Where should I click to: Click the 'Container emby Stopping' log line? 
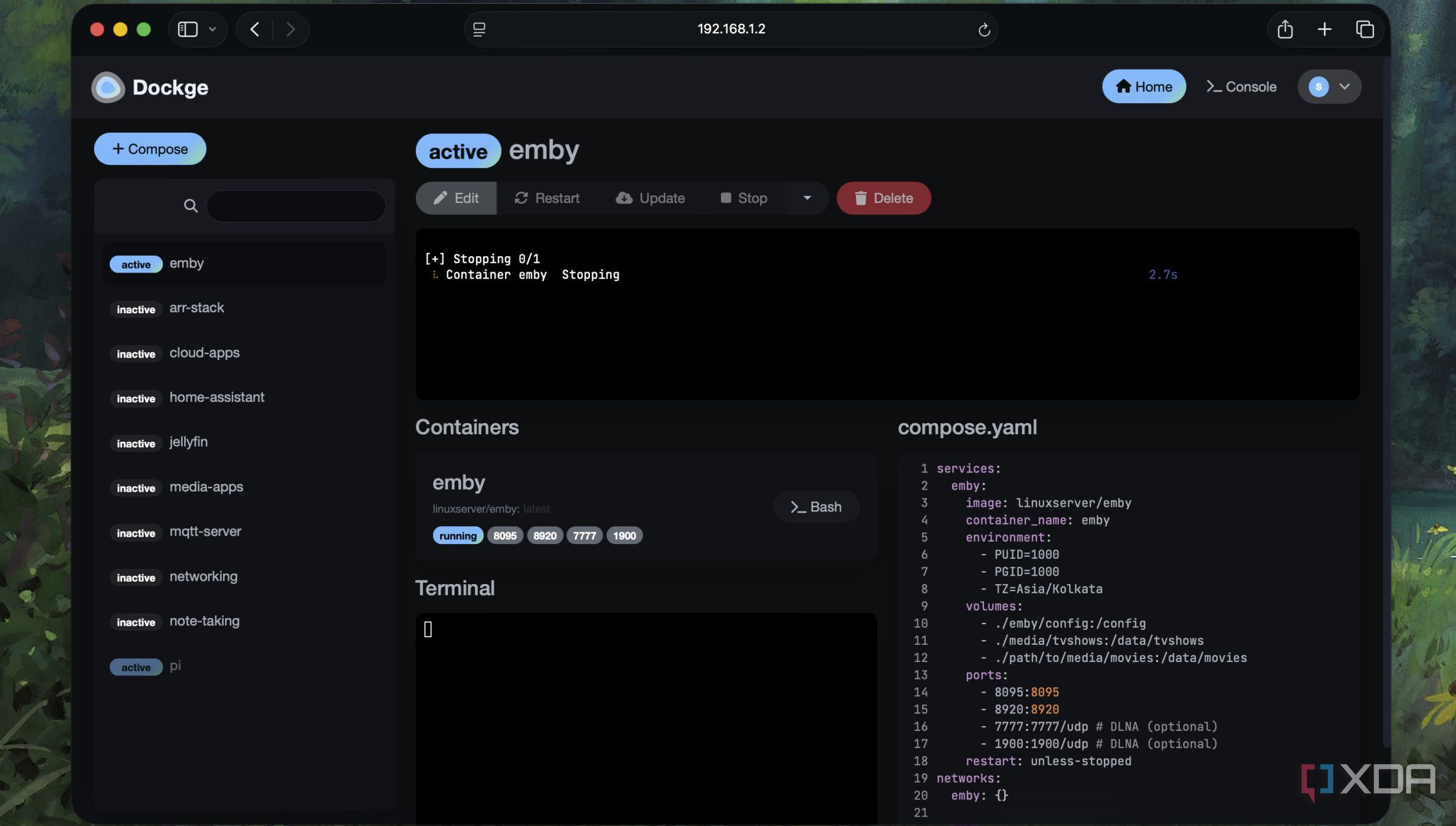532,275
